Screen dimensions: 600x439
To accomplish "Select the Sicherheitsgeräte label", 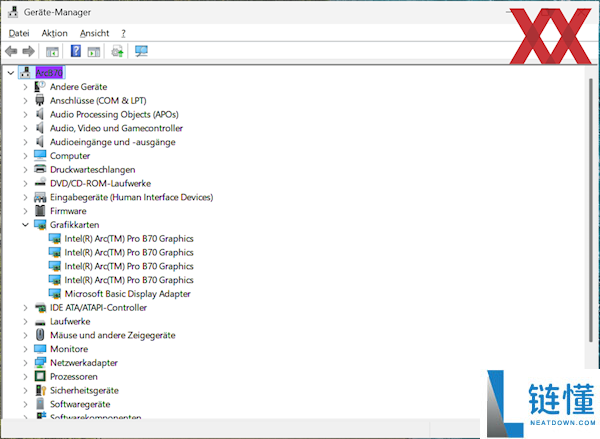I will 84,390.
